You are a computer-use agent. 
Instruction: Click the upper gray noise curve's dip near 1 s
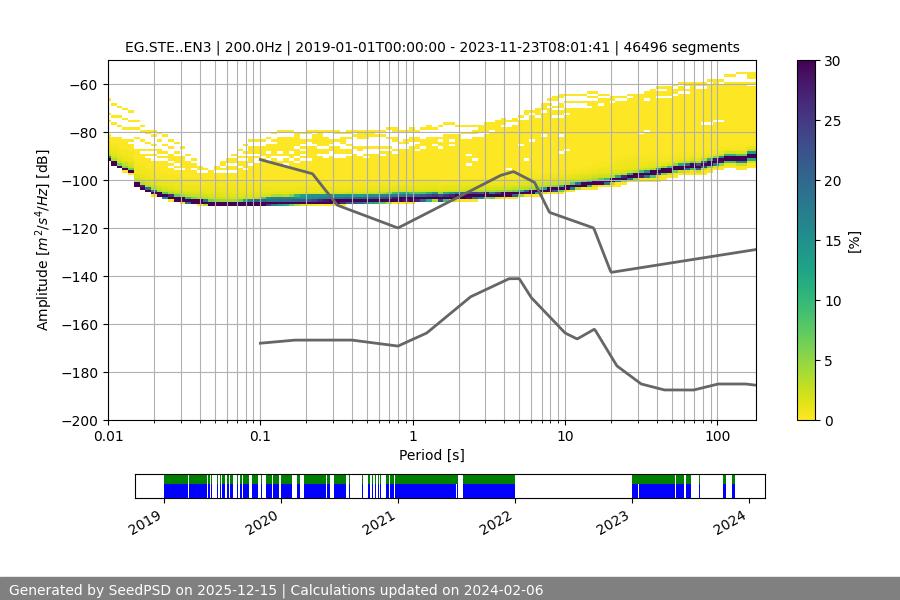pyautogui.click(x=398, y=227)
